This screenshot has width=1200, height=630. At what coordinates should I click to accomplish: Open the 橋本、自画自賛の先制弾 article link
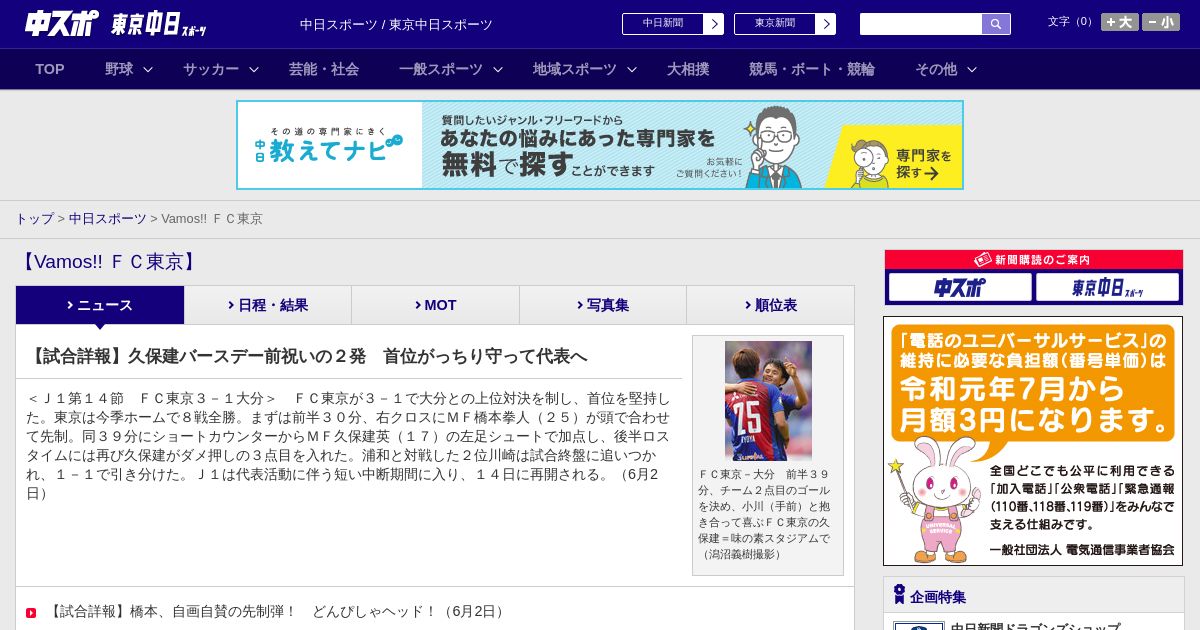[278, 611]
